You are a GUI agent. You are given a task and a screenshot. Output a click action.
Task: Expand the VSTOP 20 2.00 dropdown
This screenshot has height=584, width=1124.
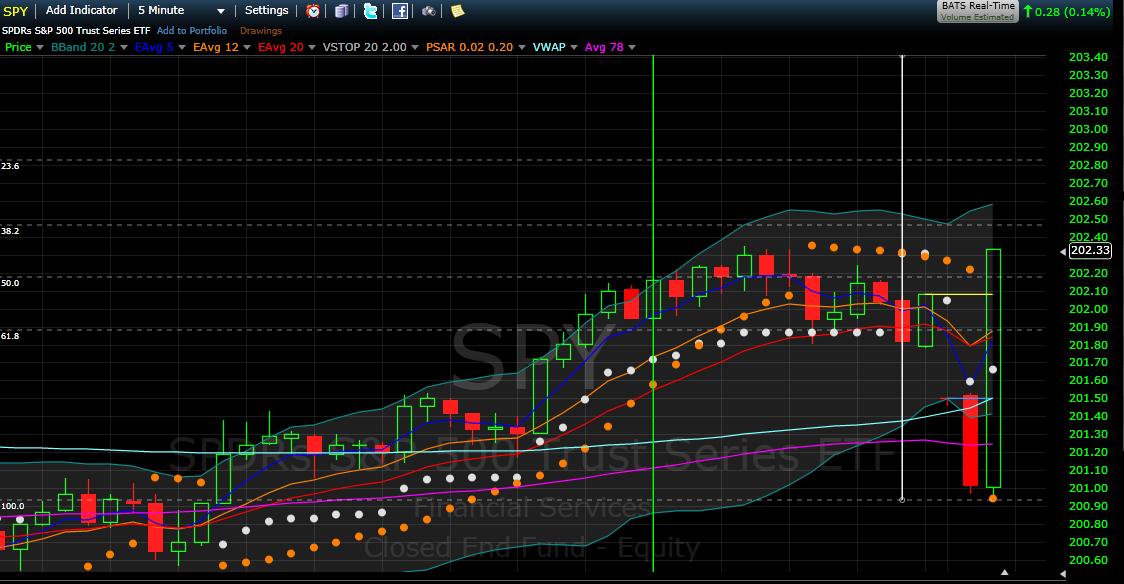[415, 47]
